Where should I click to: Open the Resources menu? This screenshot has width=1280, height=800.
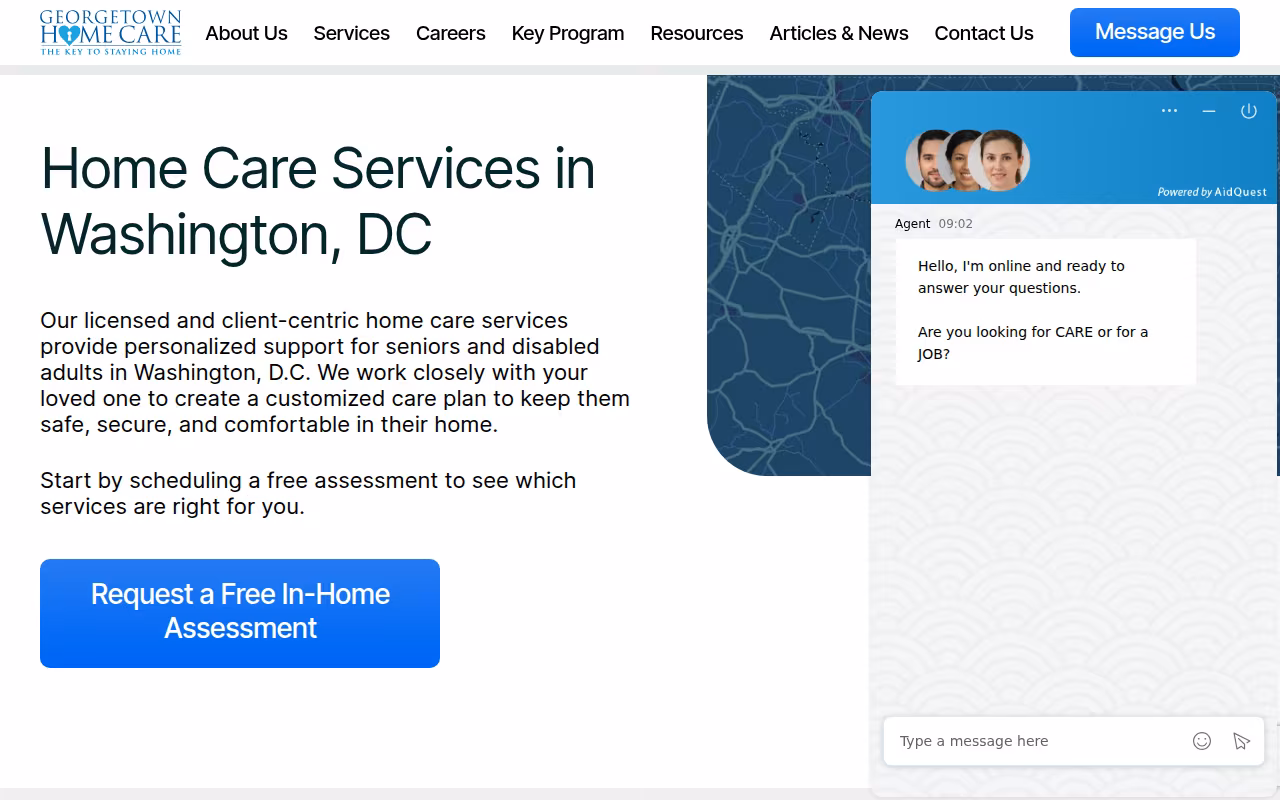coord(697,33)
